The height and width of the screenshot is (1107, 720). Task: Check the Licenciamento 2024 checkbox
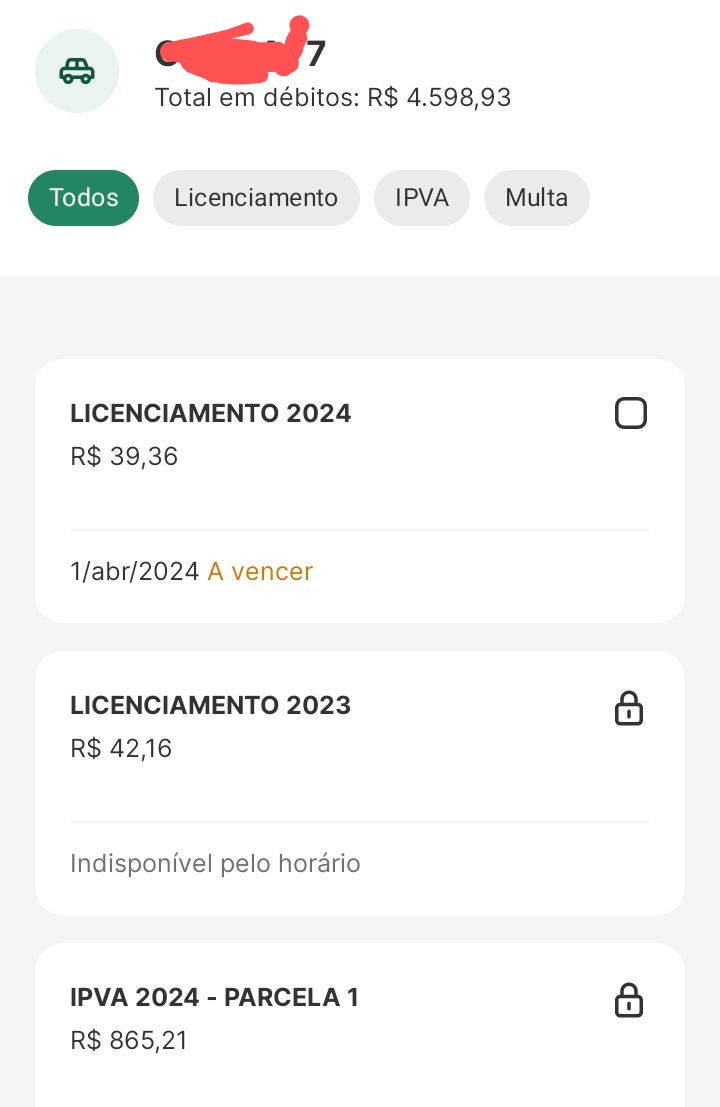630,413
